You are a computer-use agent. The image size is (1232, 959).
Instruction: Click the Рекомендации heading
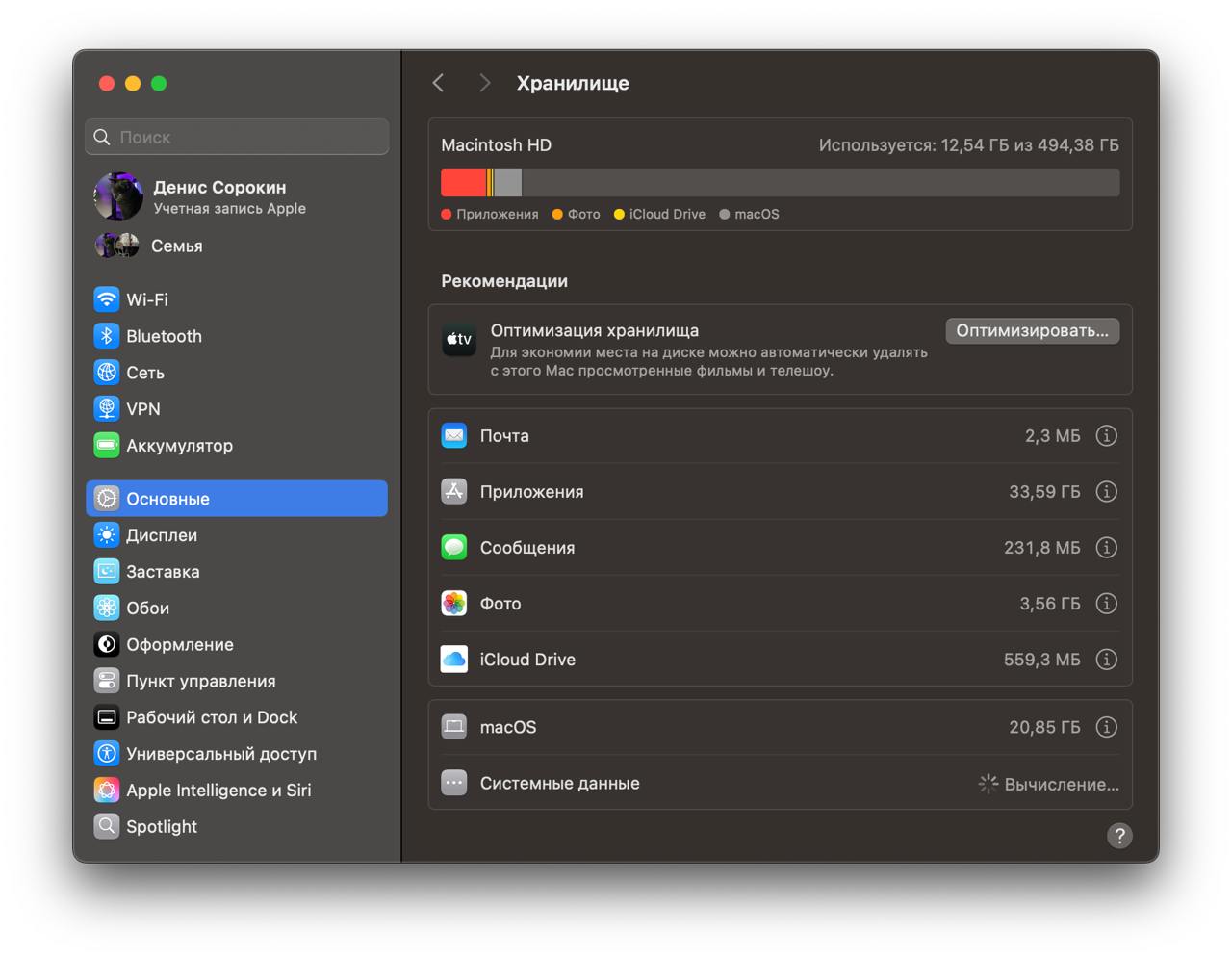(504, 281)
